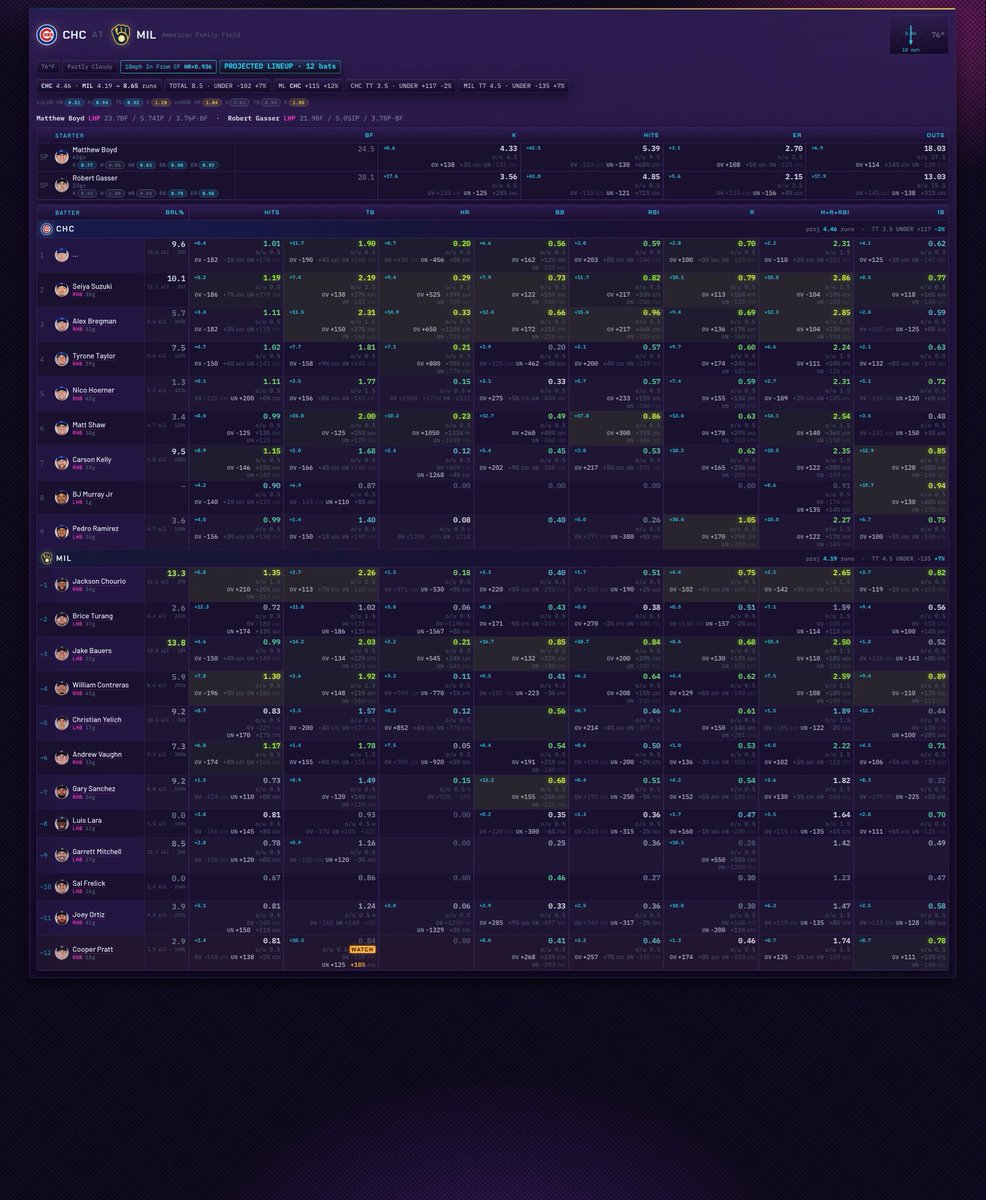Viewport: 986px width, 1200px height.
Task: Click the Brewers logo on the MIL lineup section row
Action: coord(47,558)
